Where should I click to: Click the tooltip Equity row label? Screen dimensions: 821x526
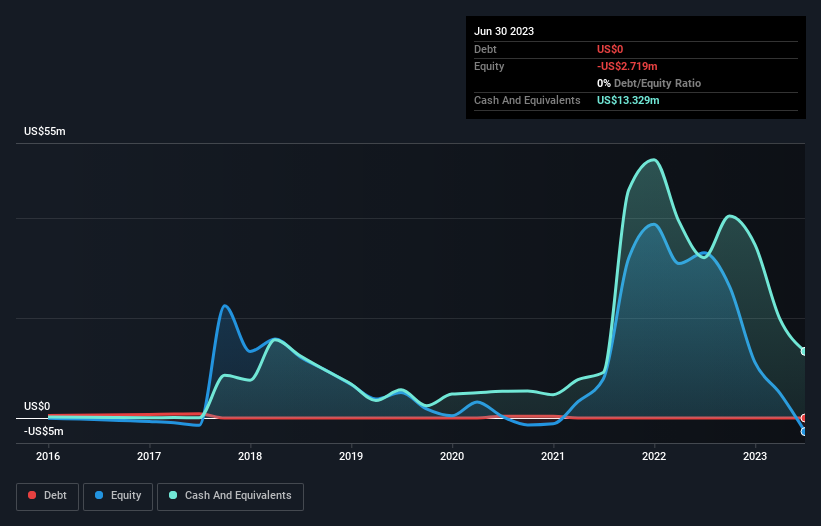489,66
